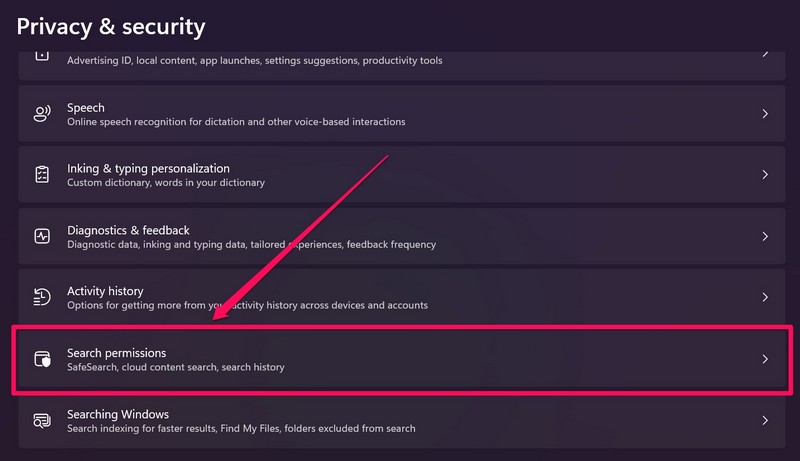Click the Advertising ID, local content description row
Image resolution: width=800 pixels, height=461 pixels.
pyautogui.click(x=254, y=60)
